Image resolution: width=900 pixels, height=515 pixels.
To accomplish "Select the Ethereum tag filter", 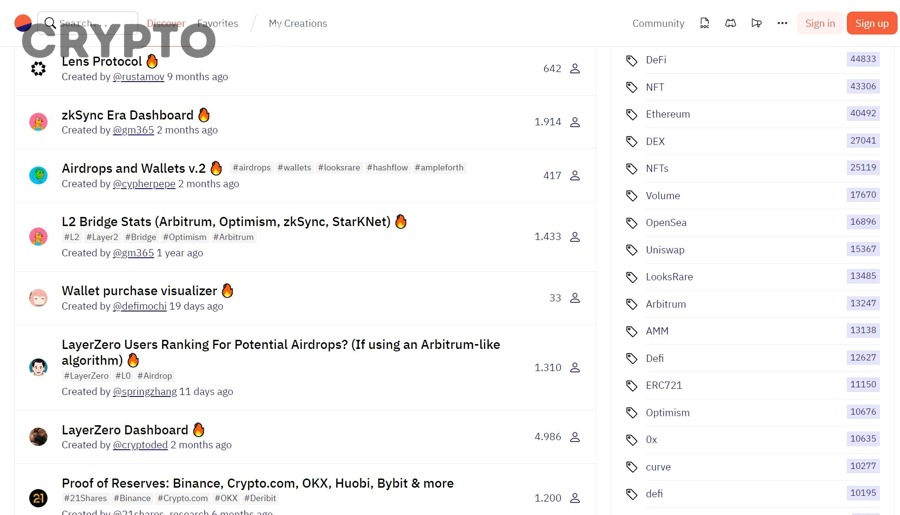I will [x=668, y=114].
